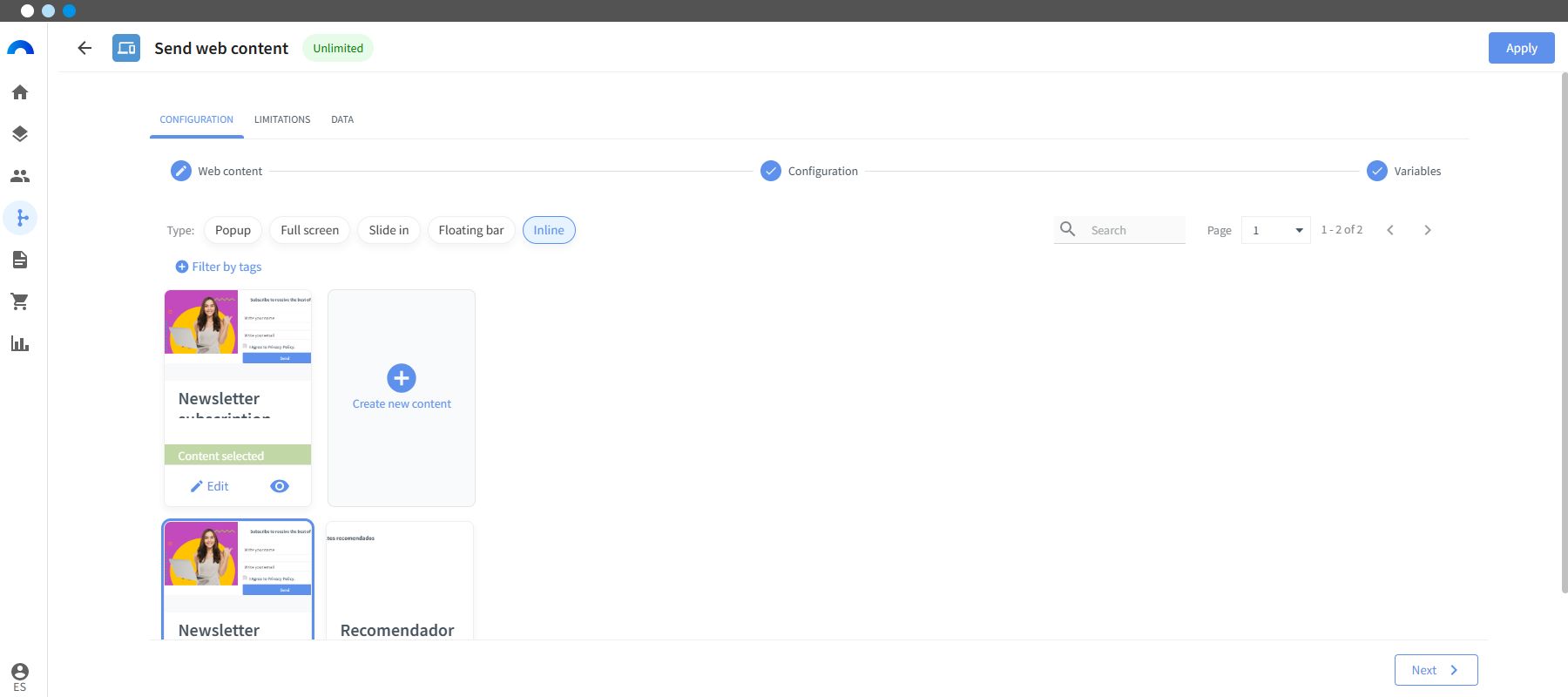Open the home icon in sidebar

20,92
